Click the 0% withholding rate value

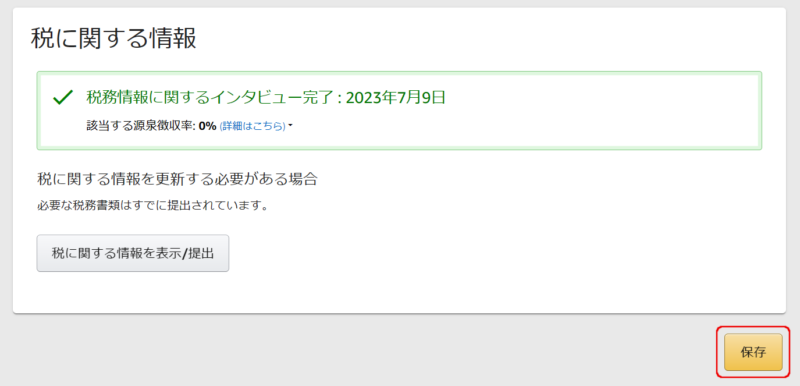[x=208, y=126]
